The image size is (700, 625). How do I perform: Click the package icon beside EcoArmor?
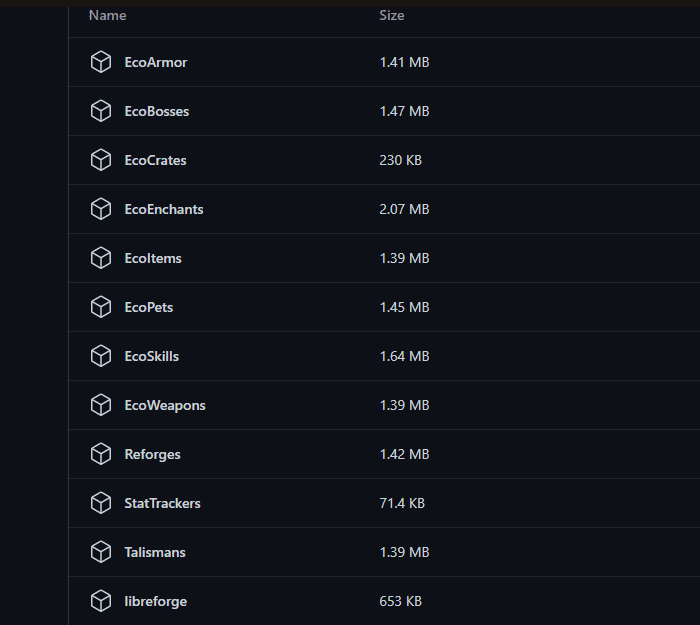point(100,62)
